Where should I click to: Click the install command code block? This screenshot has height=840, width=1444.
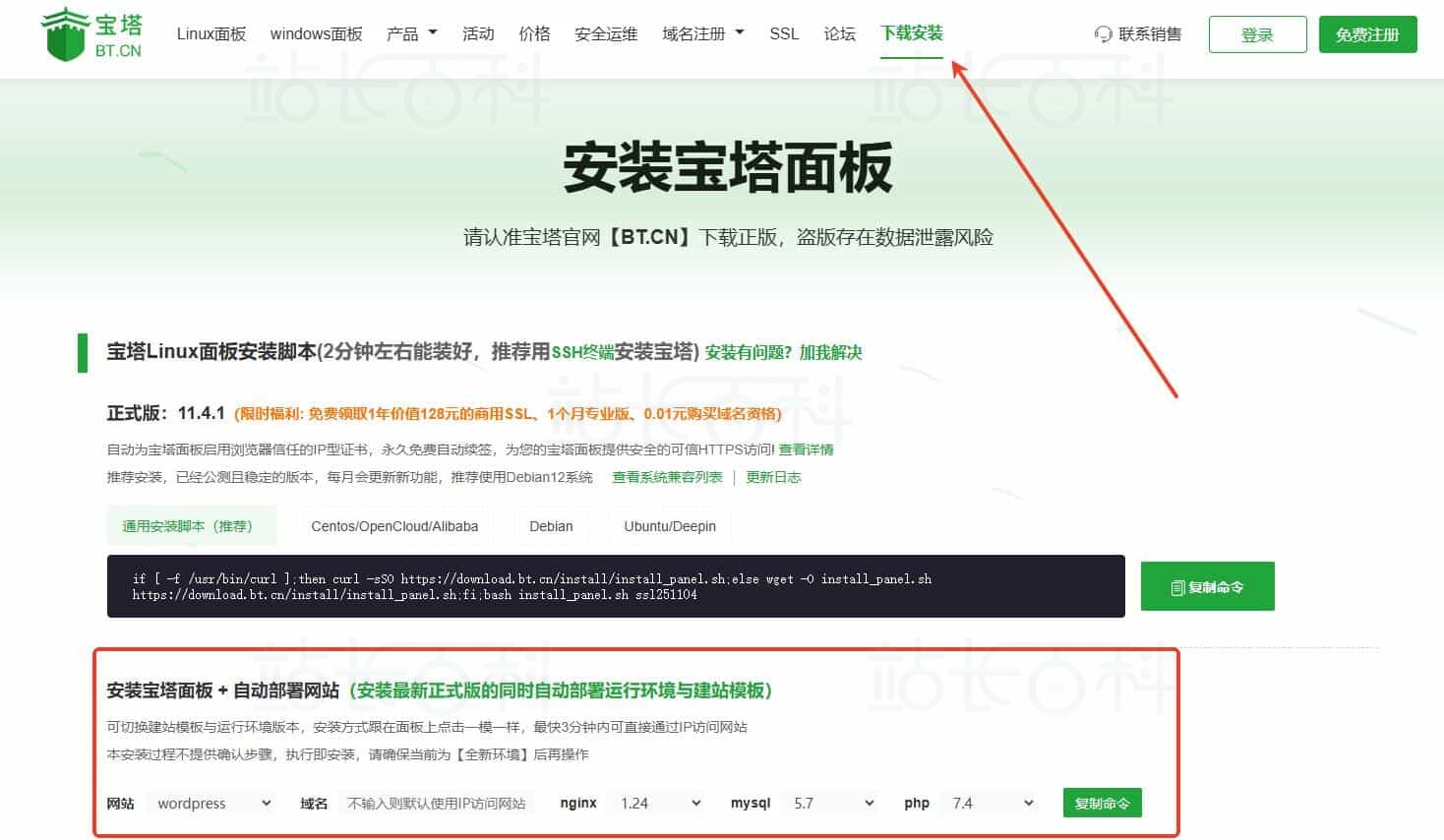point(616,586)
